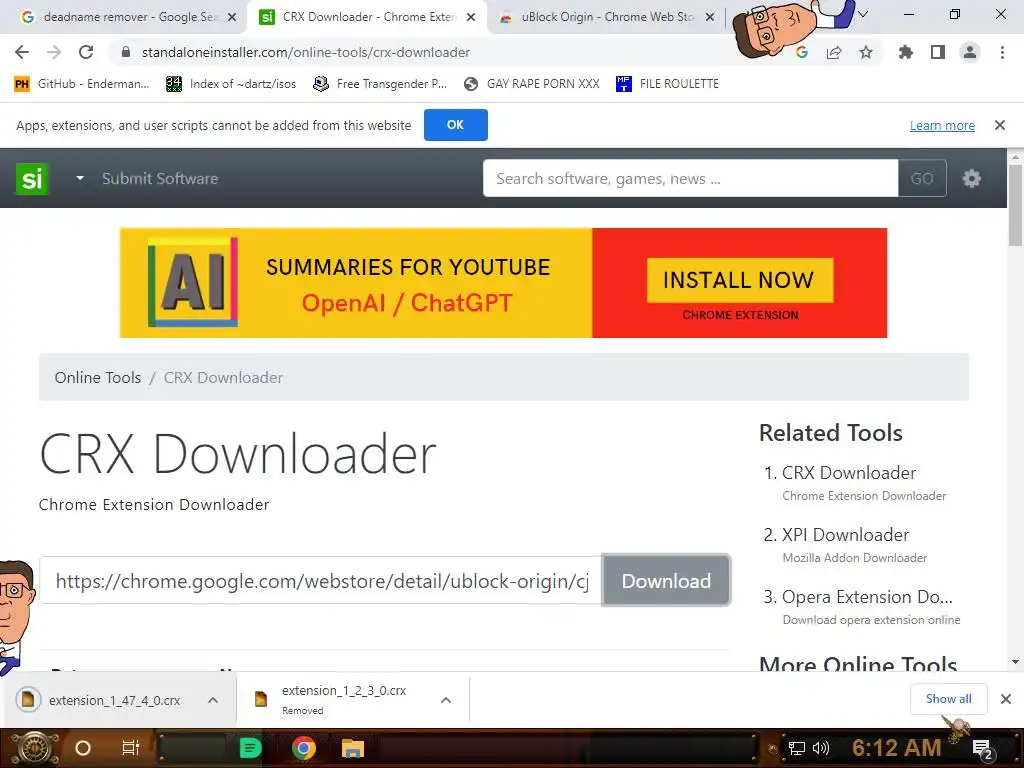Expand options for extension_1_2_3_0.crx
This screenshot has width=1024, height=768.
(x=446, y=700)
